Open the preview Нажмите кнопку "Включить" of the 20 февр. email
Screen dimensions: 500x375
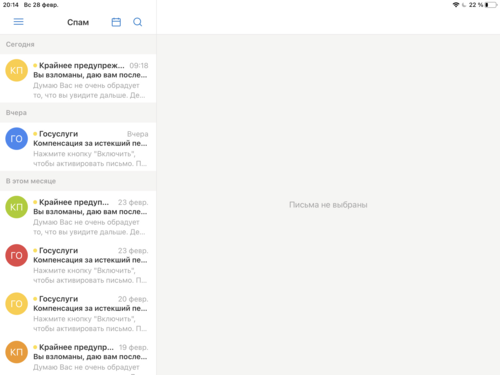pyautogui.click(x=84, y=319)
